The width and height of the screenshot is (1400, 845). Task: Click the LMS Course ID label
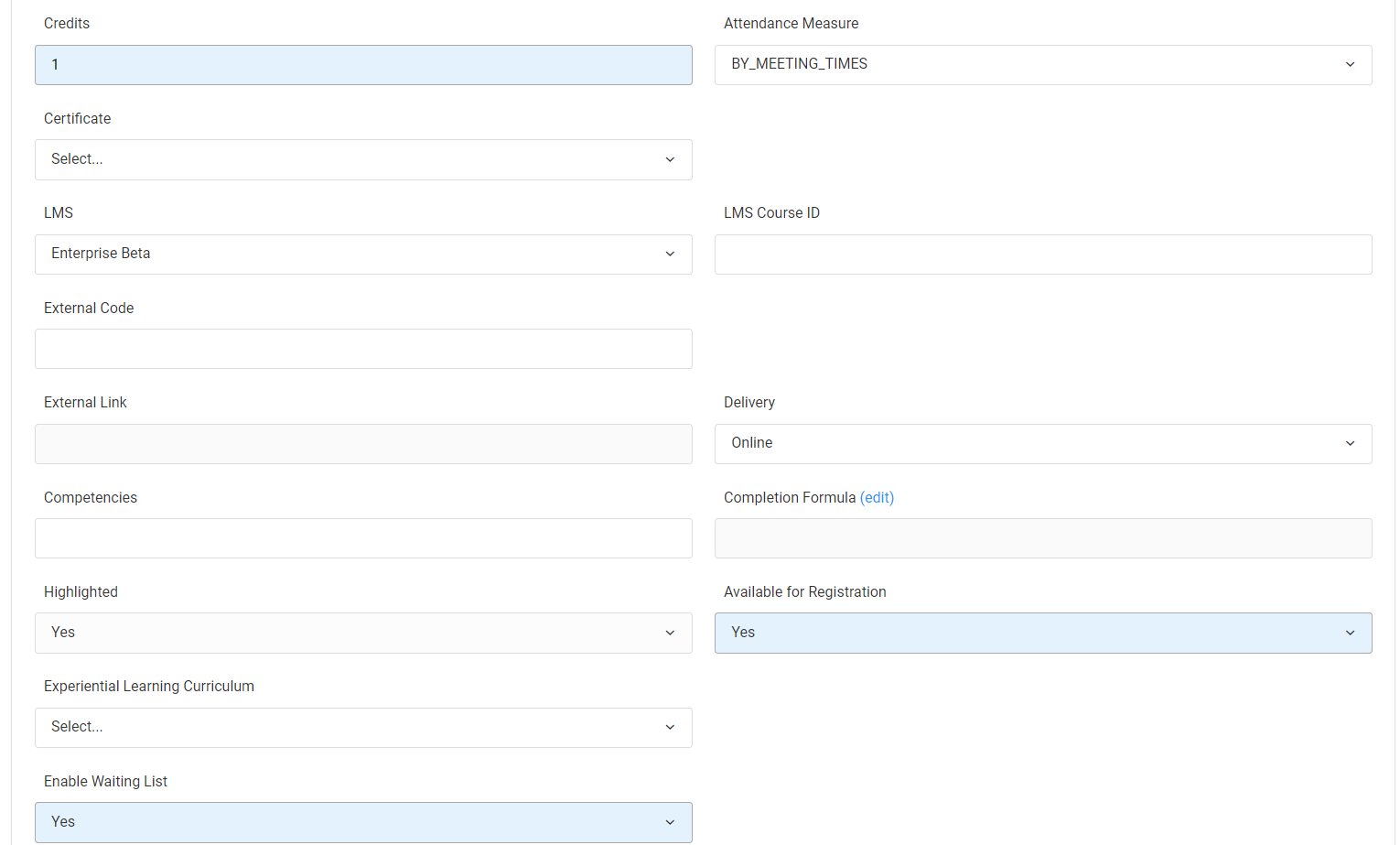point(771,212)
